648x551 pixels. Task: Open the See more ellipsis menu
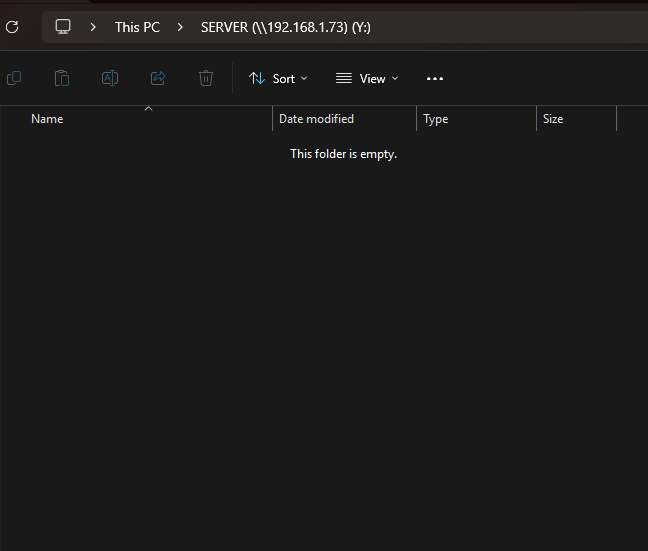tap(435, 79)
